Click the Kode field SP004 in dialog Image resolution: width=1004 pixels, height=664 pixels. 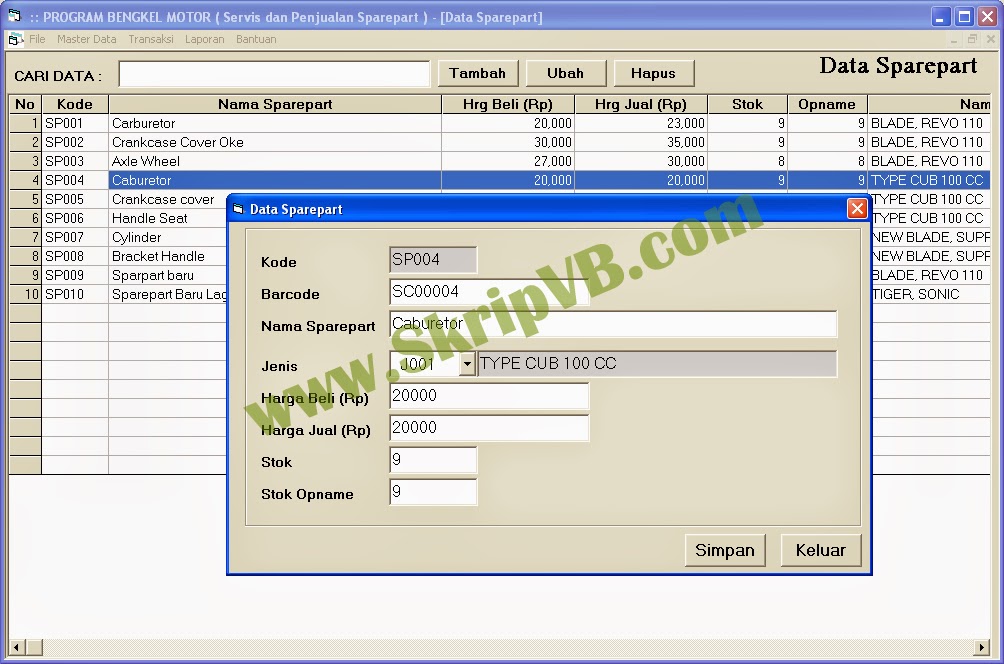click(433, 260)
